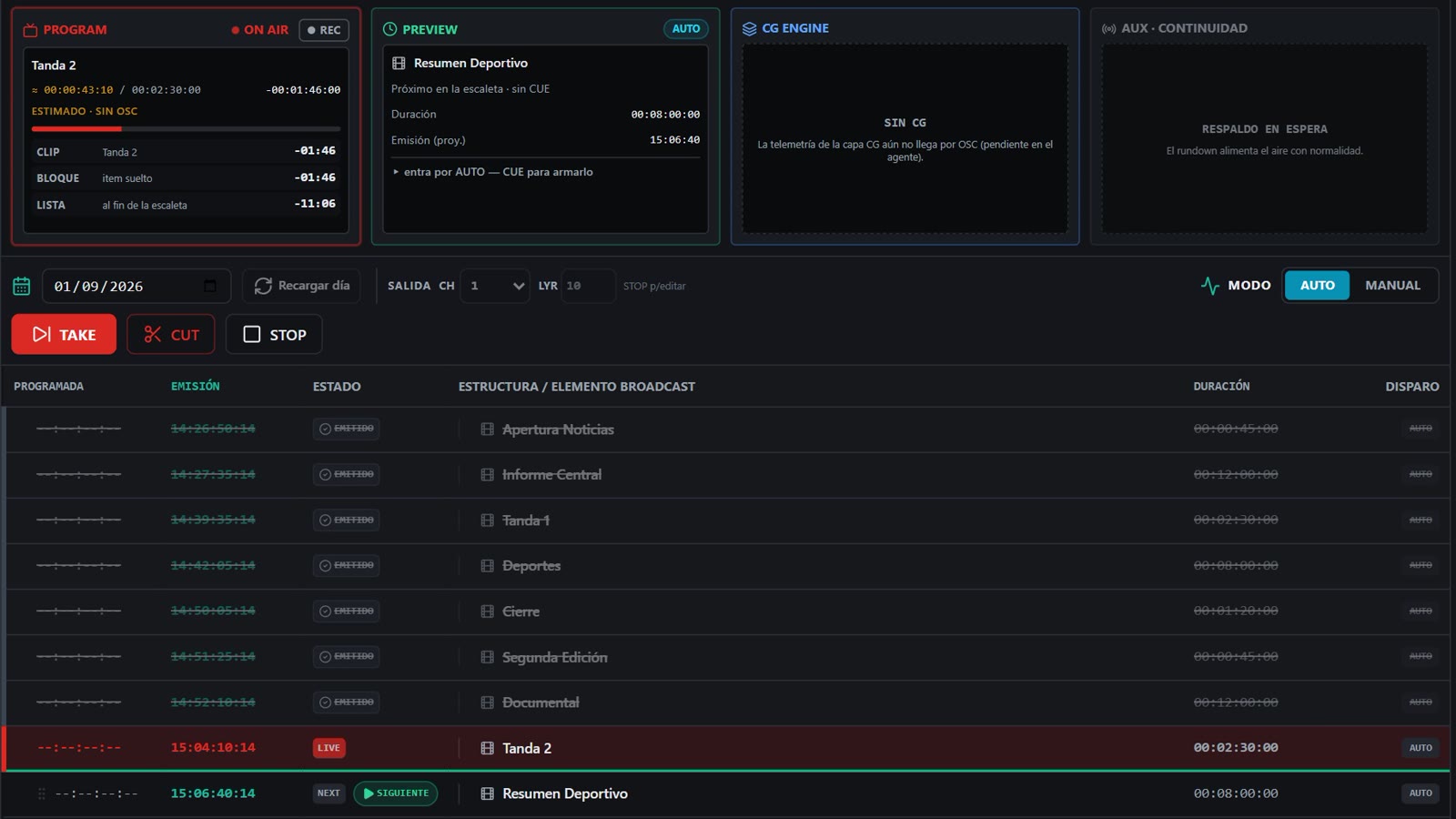This screenshot has height=819, width=1456.
Task: Click the NEXT badge in the Resumen Deportivo row
Action: tap(329, 794)
